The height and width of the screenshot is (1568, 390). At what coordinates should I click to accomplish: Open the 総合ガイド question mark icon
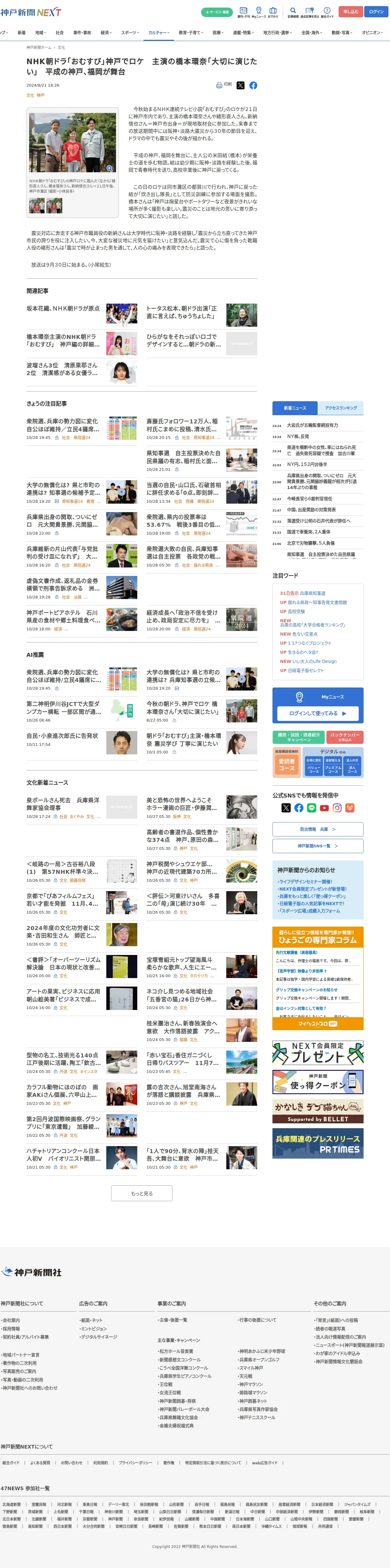(327, 12)
